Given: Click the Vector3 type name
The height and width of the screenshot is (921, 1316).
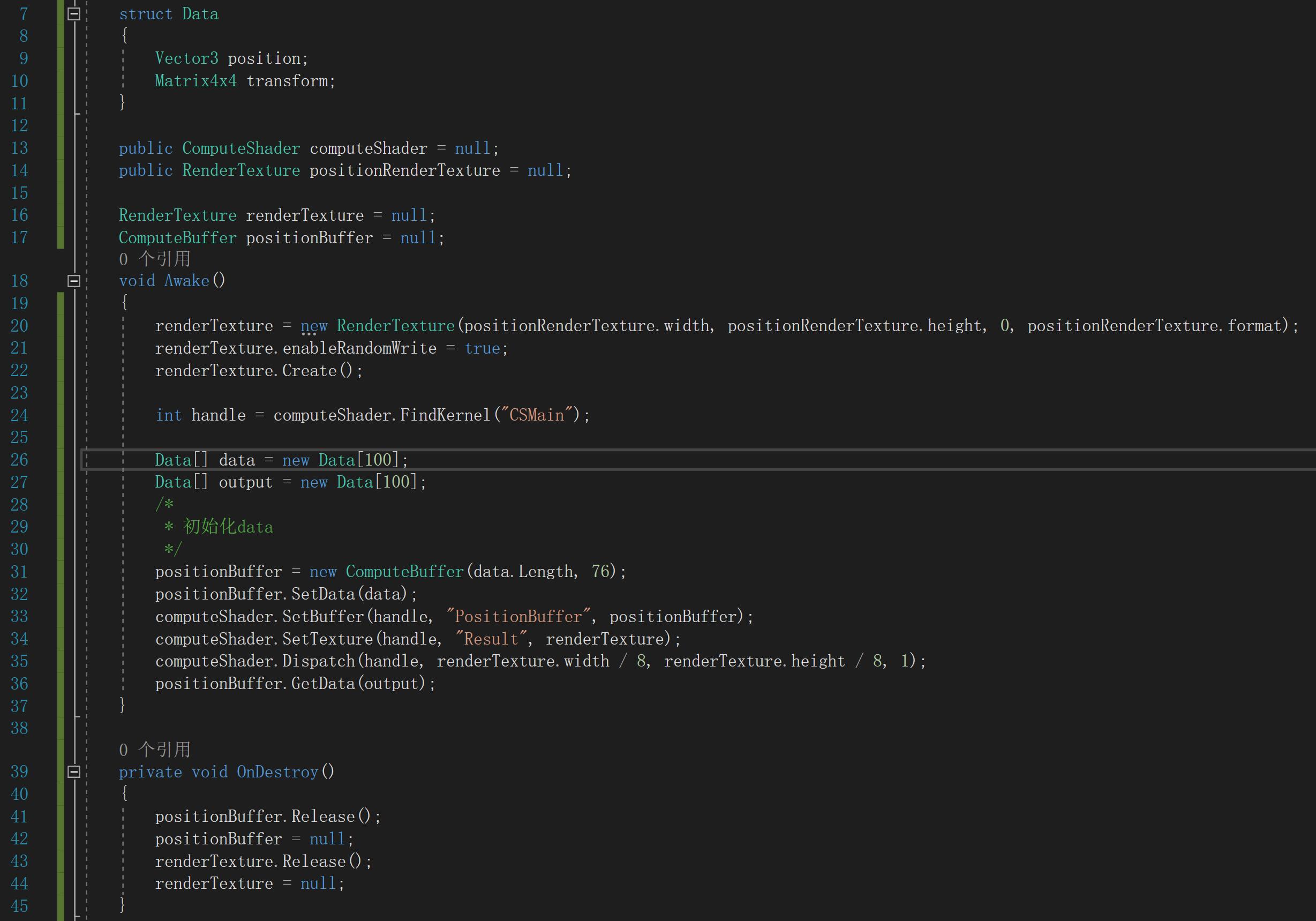Looking at the screenshot, I should click(x=186, y=58).
